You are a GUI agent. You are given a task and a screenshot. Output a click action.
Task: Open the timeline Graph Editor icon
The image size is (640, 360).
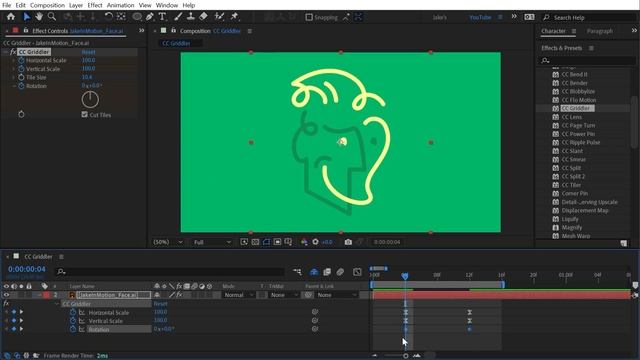(x=357, y=271)
